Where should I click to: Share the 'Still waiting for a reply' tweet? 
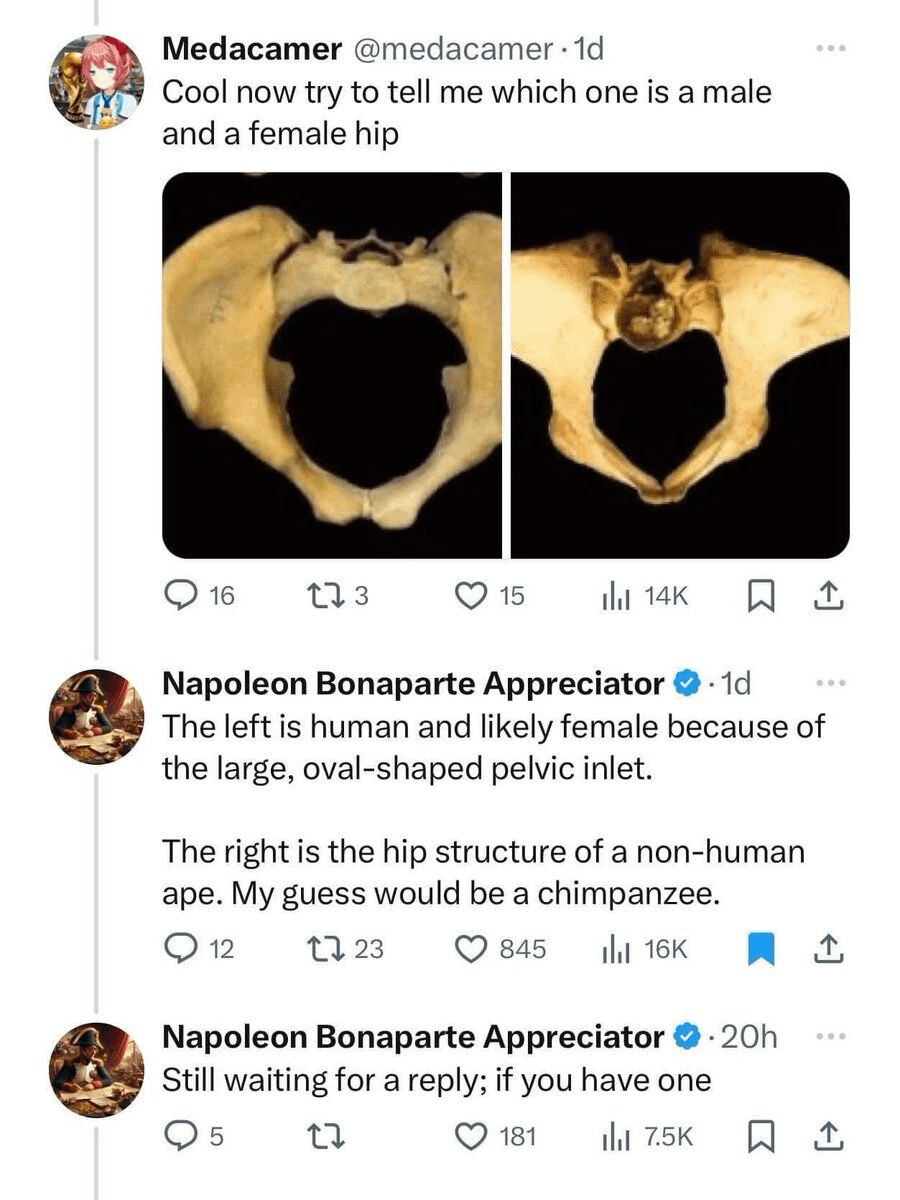coord(829,1137)
